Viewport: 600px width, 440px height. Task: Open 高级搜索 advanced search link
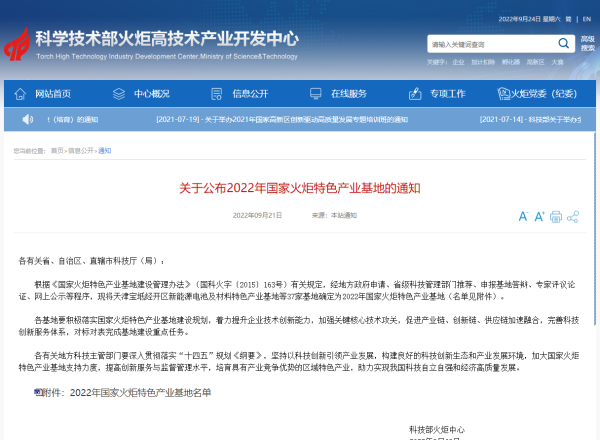point(587,44)
